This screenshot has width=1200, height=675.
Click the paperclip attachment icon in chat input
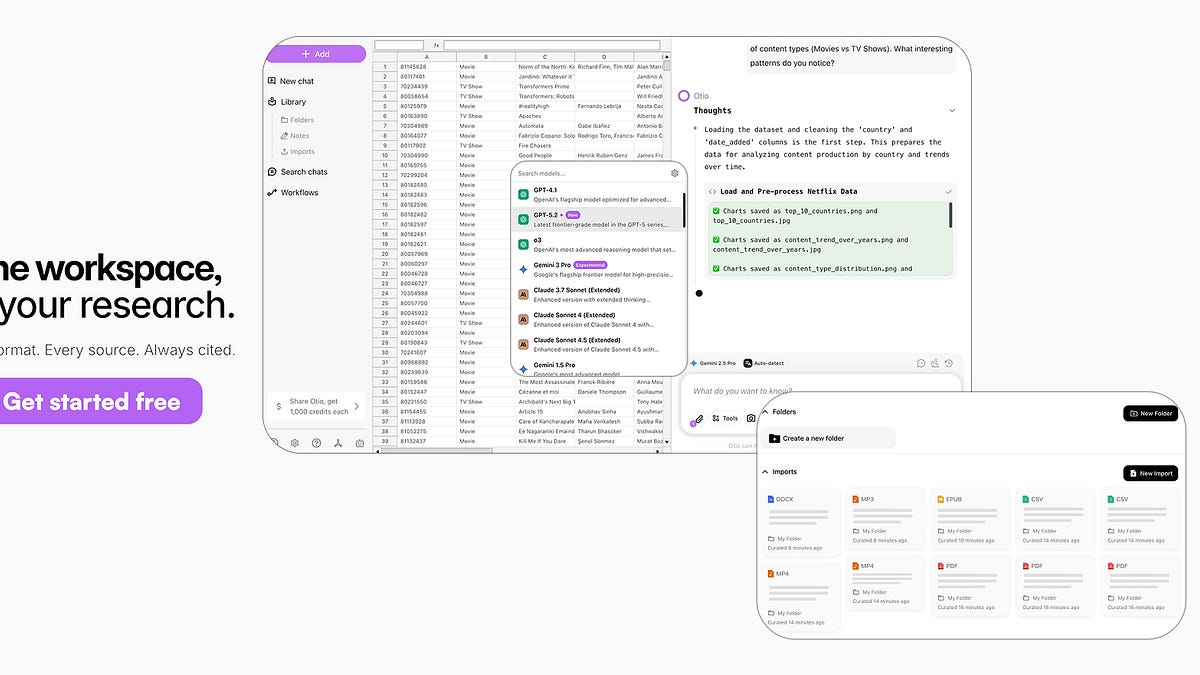pos(698,418)
